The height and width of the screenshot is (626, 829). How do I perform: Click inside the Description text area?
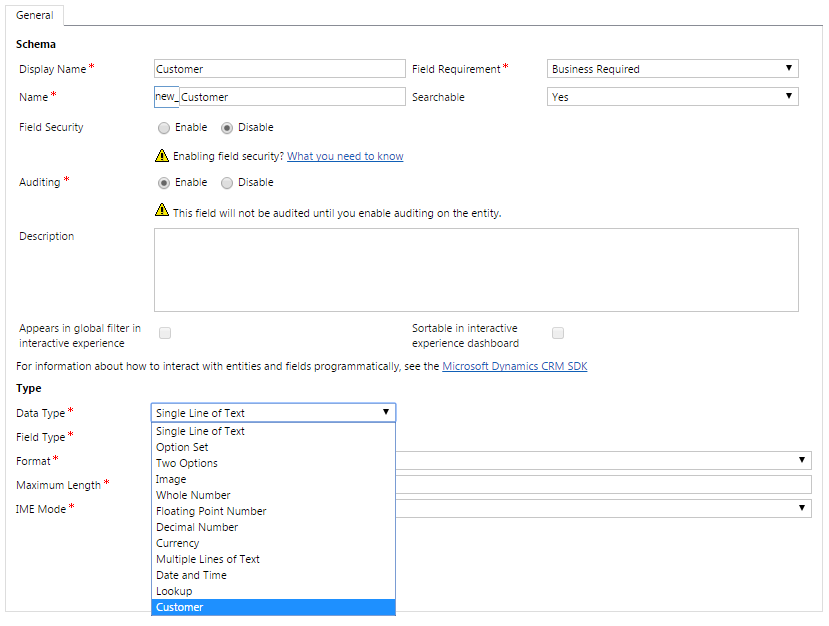coord(476,270)
